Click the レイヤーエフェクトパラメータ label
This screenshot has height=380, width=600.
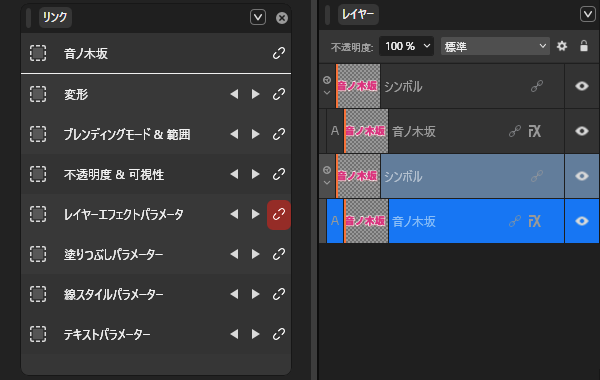pos(124,215)
